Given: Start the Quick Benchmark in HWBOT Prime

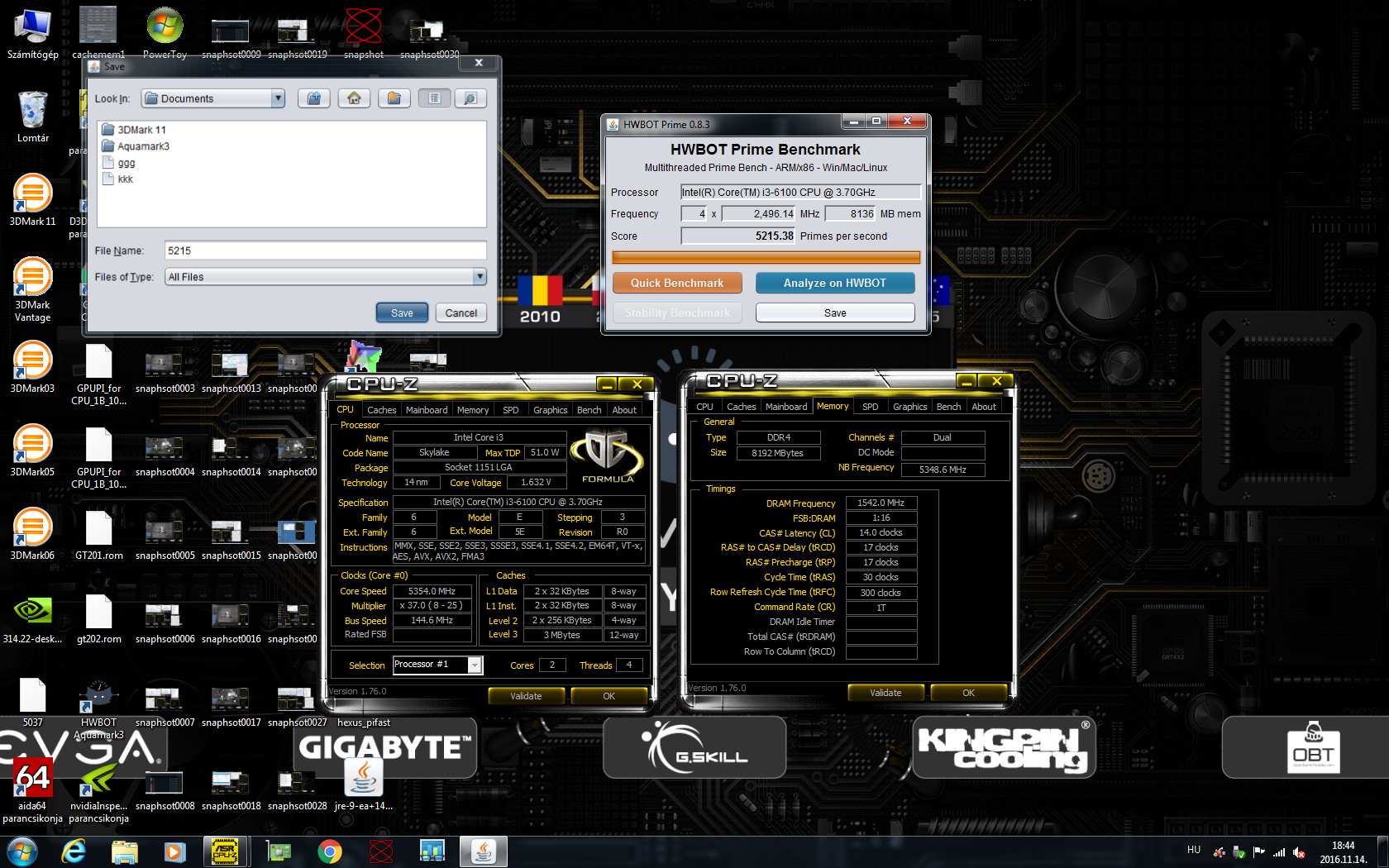Looking at the screenshot, I should pyautogui.click(x=677, y=283).
